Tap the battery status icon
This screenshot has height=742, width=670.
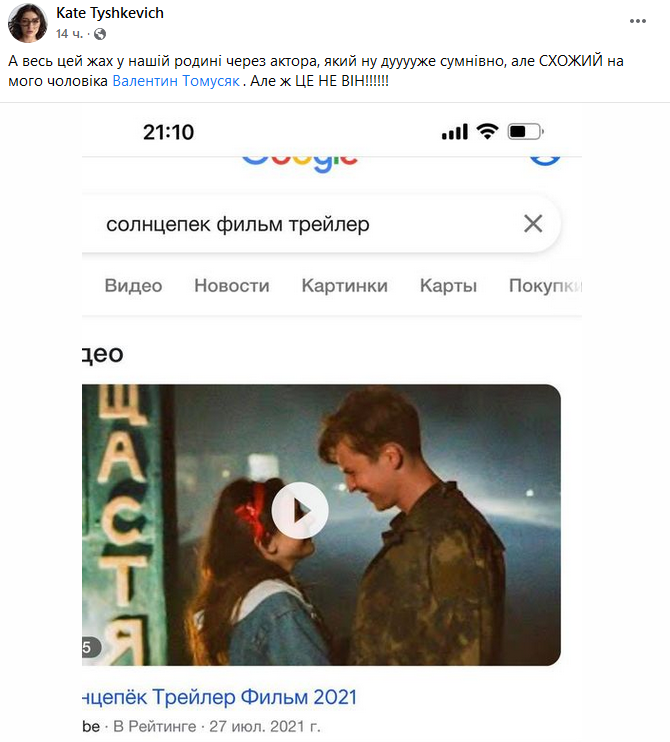coord(525,132)
